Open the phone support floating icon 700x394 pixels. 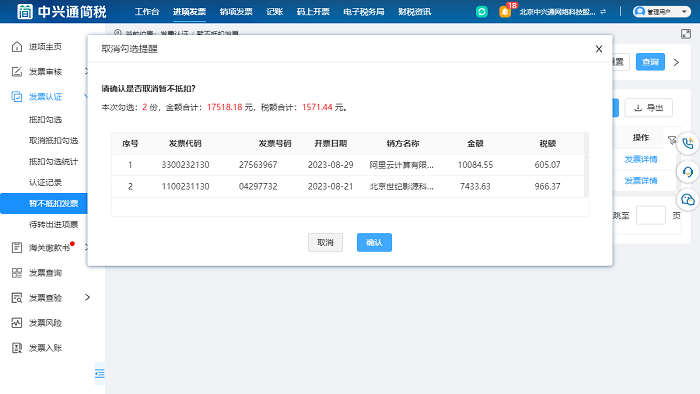688,143
